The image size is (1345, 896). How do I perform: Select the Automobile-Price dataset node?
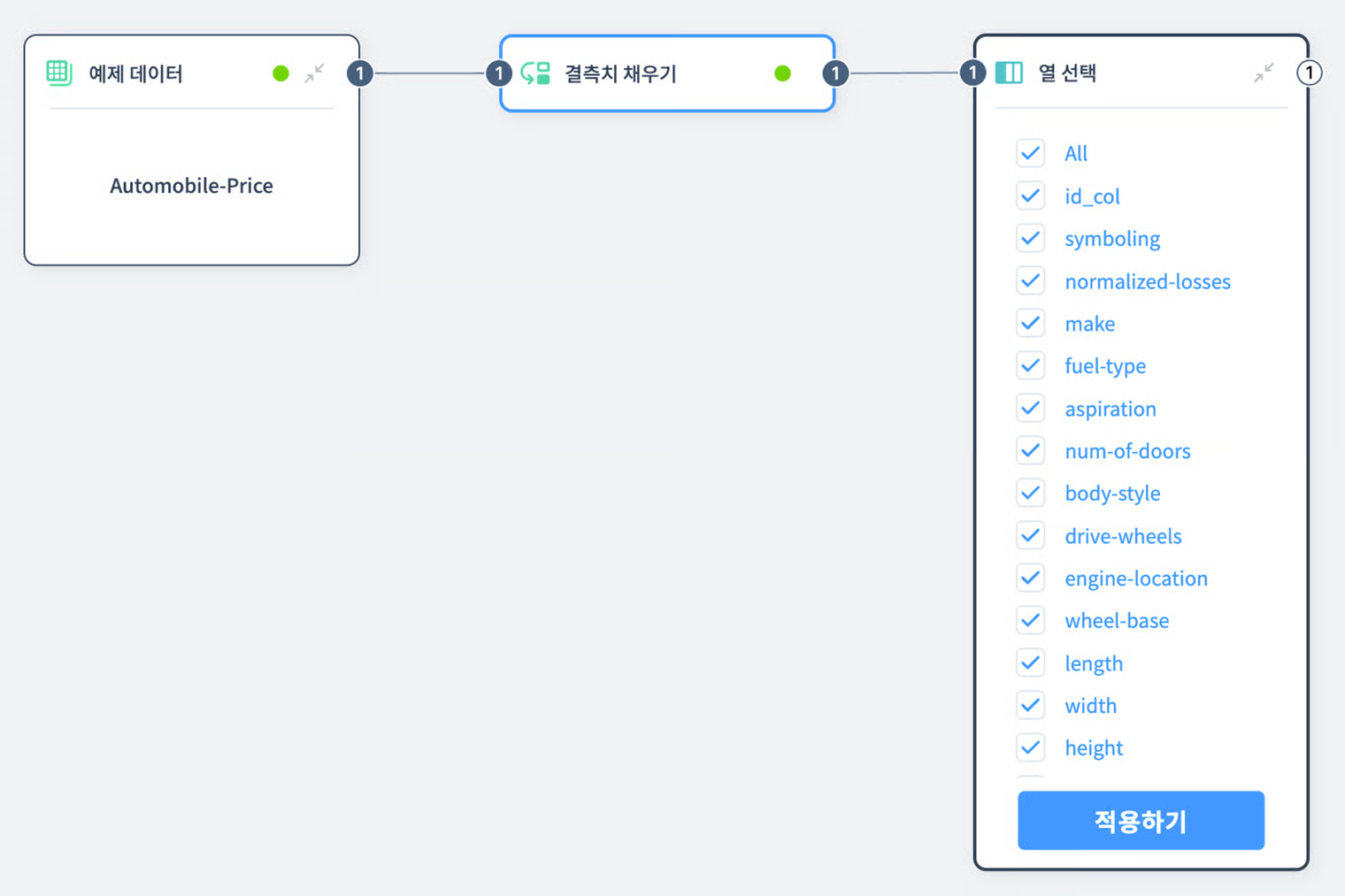coord(191,186)
